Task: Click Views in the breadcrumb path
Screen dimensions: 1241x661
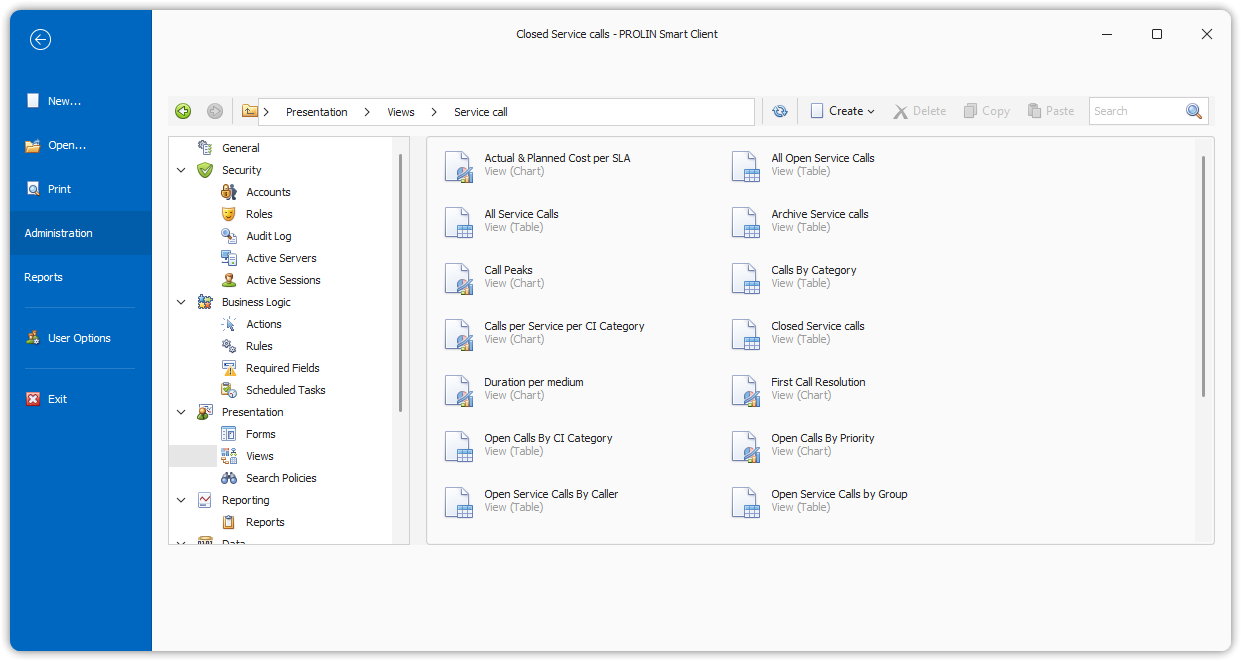Action: [x=401, y=112]
